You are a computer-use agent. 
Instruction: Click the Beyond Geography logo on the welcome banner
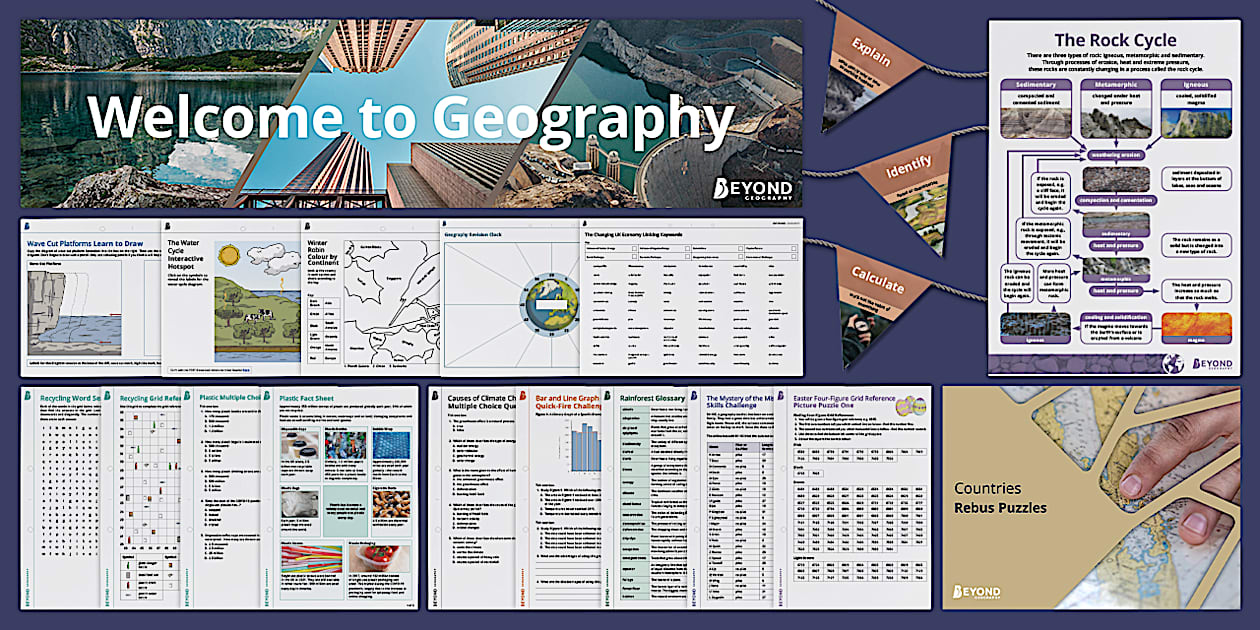755,188
